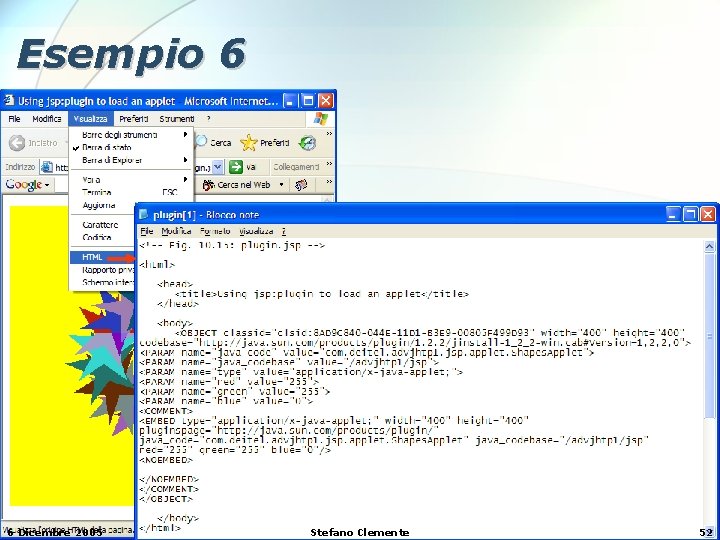Viewport: 720px width, 540px height.
Task: Expand the Google toolbar overflow chevron
Action: [329, 182]
